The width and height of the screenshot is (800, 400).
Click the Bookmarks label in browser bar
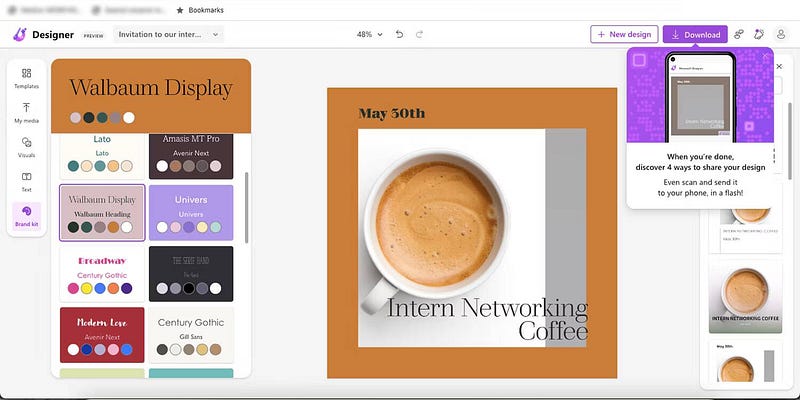click(206, 10)
